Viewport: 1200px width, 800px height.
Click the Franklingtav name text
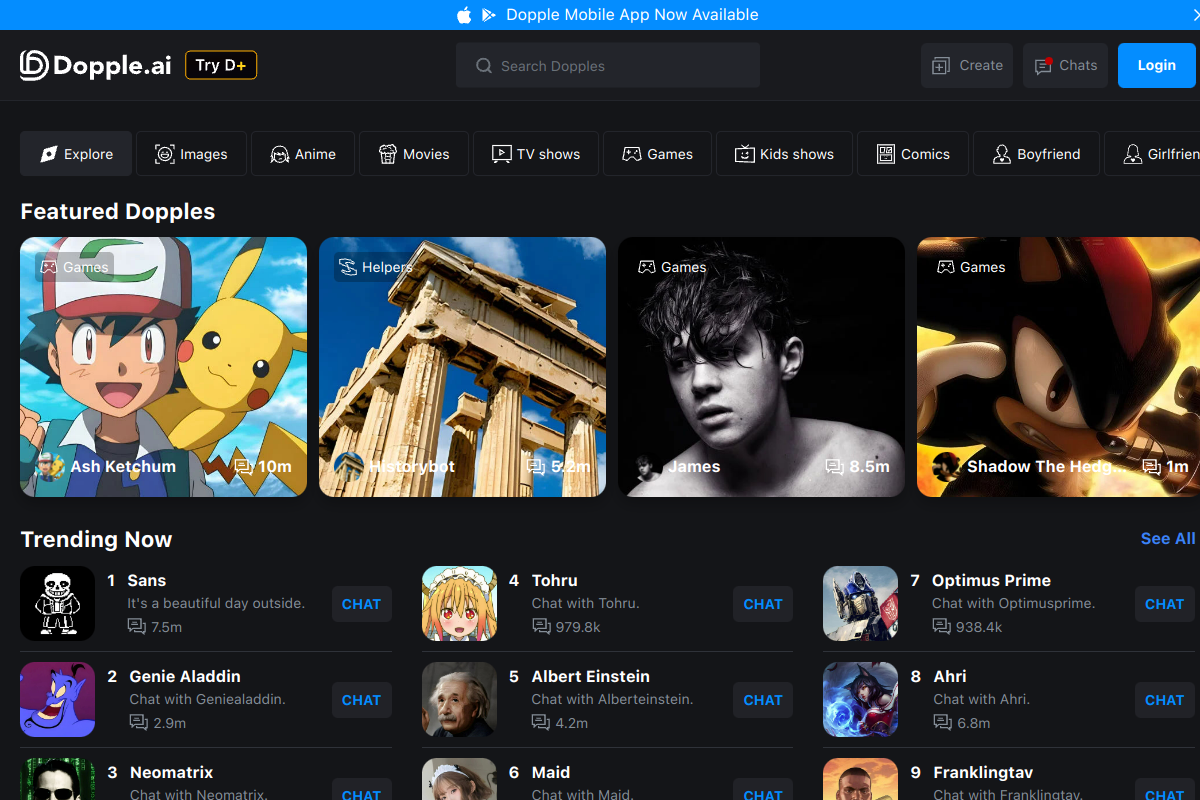click(x=983, y=772)
